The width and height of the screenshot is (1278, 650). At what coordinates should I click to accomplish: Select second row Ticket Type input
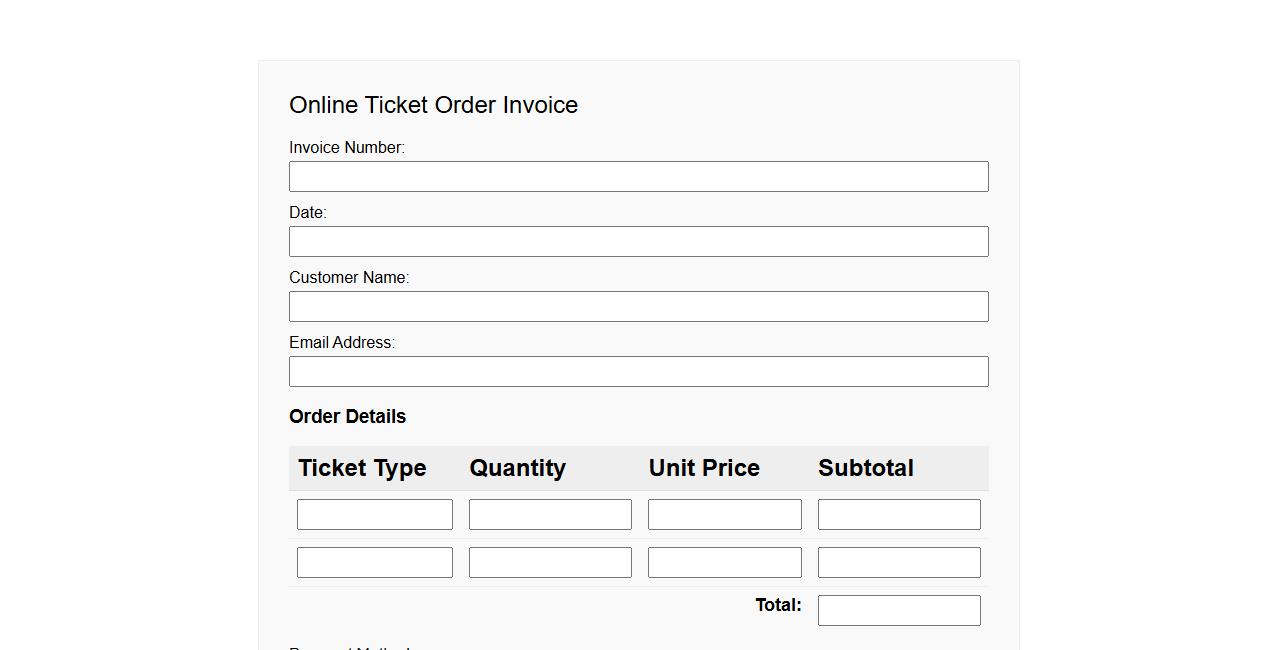(374, 563)
